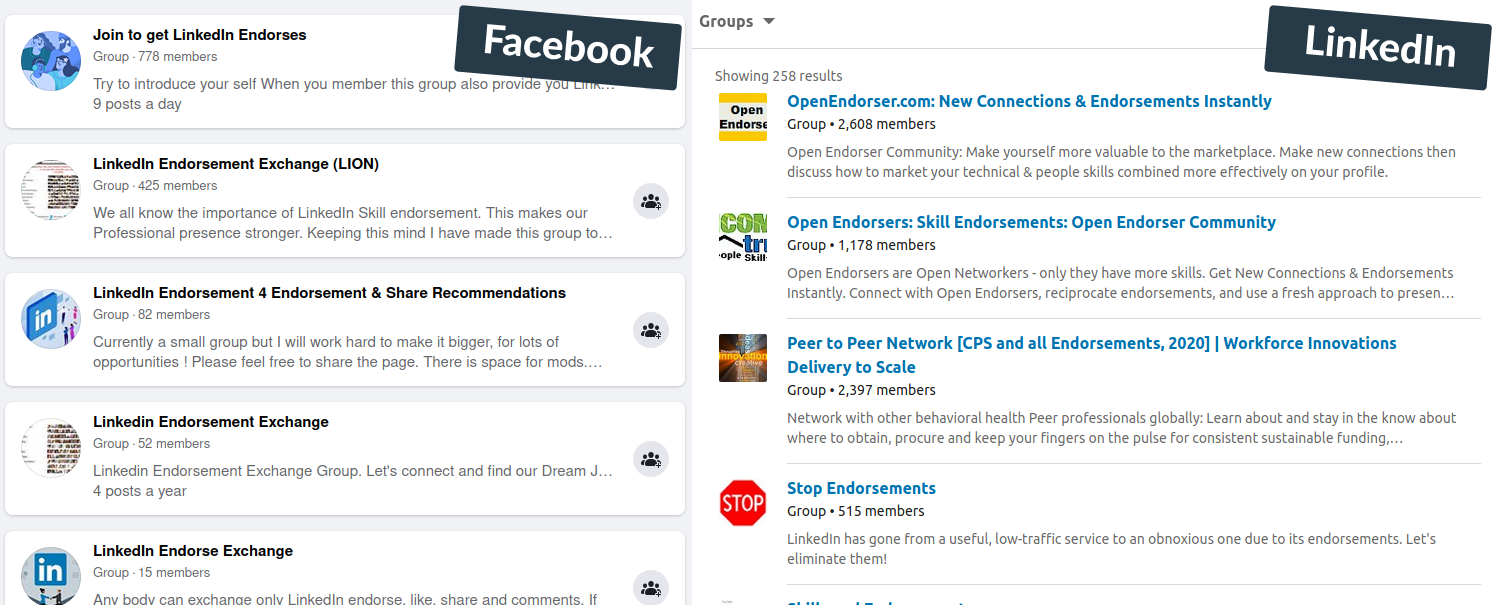Click the blue LinkedIn logo avatar of LinkedIn Endorse Exchange
The height and width of the screenshot is (605, 1496).
pyautogui.click(x=50, y=574)
